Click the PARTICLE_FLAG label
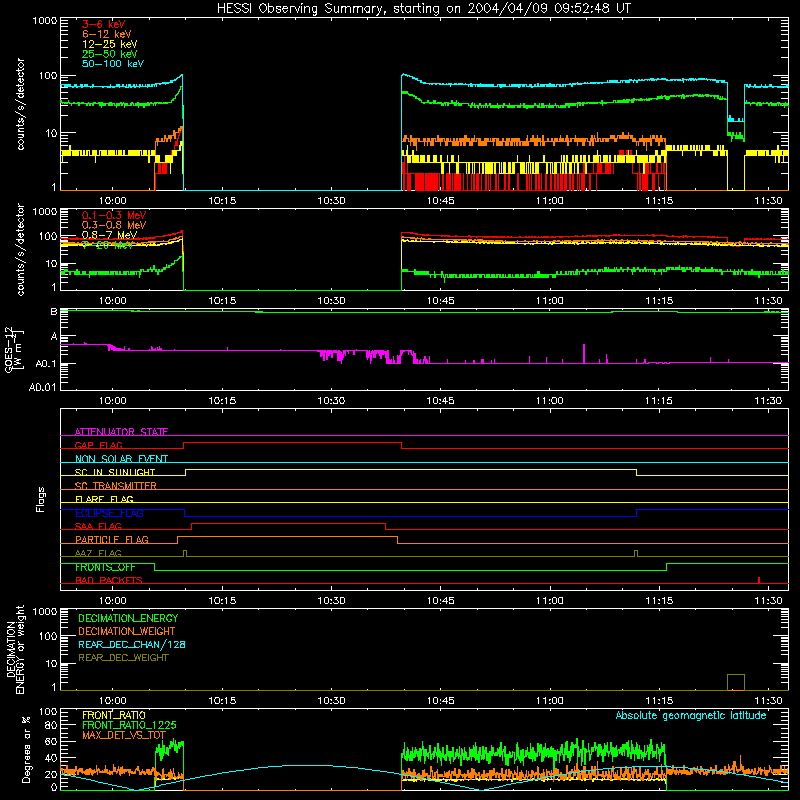 pyautogui.click(x=112, y=540)
